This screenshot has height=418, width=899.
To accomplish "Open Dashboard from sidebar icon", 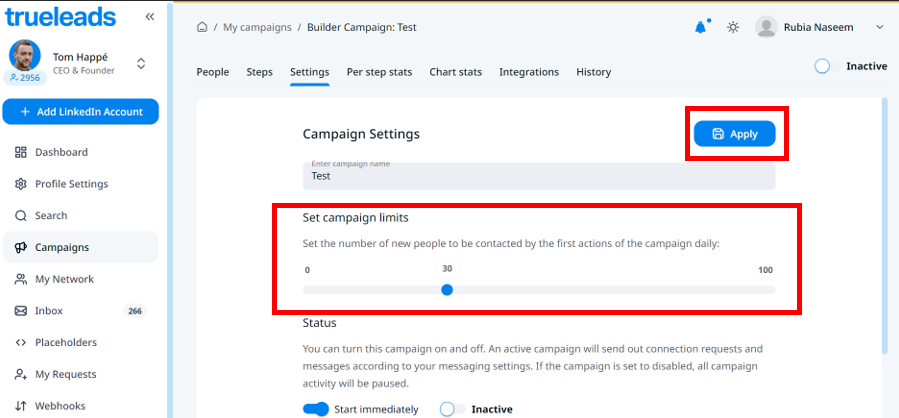I will click(21, 152).
